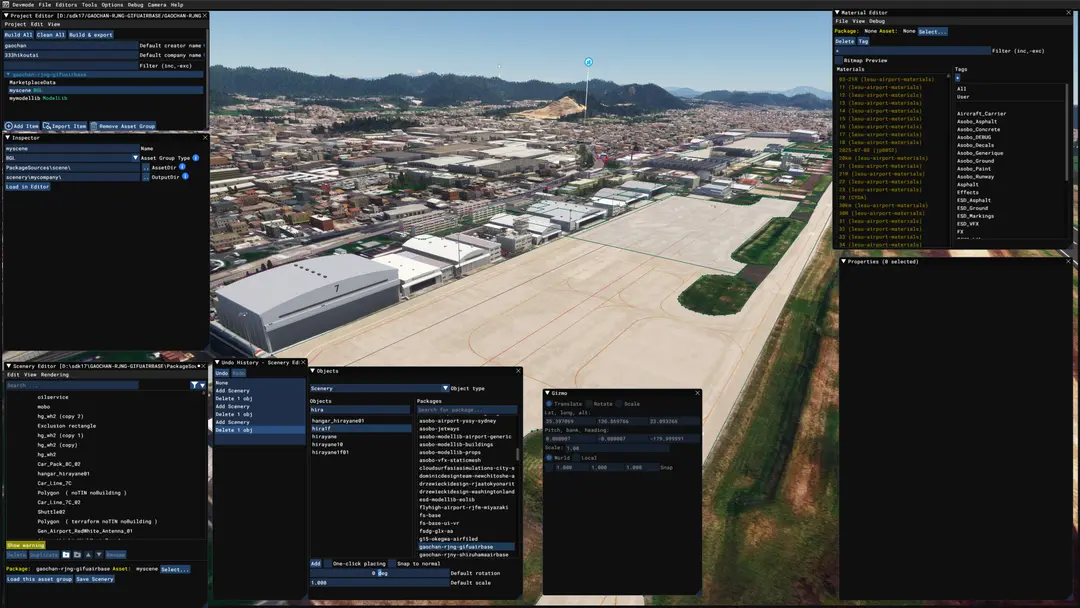The image size is (1080, 608).
Task: Click Show warning button
Action: [25, 545]
